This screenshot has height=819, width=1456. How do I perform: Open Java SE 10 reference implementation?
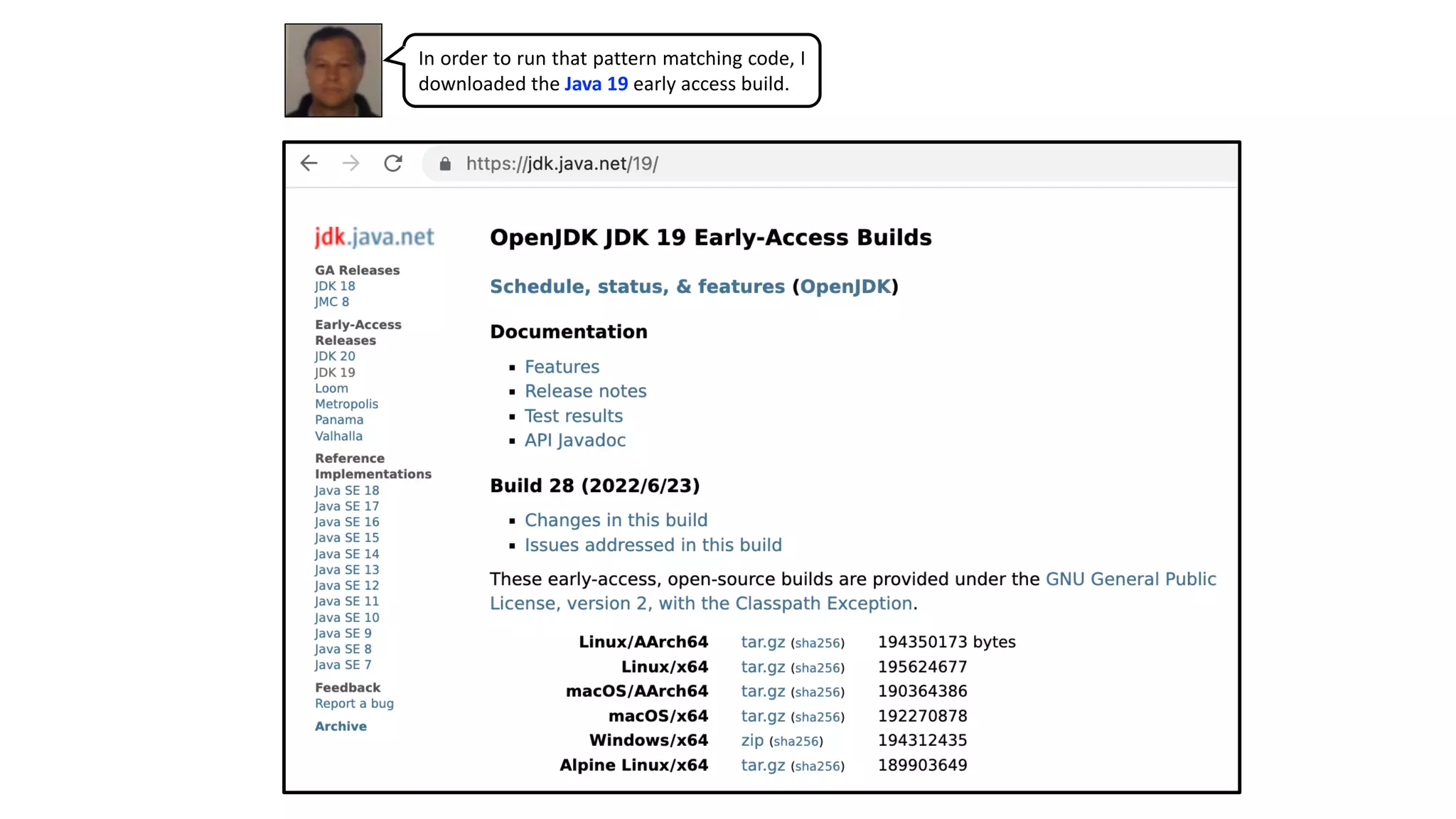[347, 617]
